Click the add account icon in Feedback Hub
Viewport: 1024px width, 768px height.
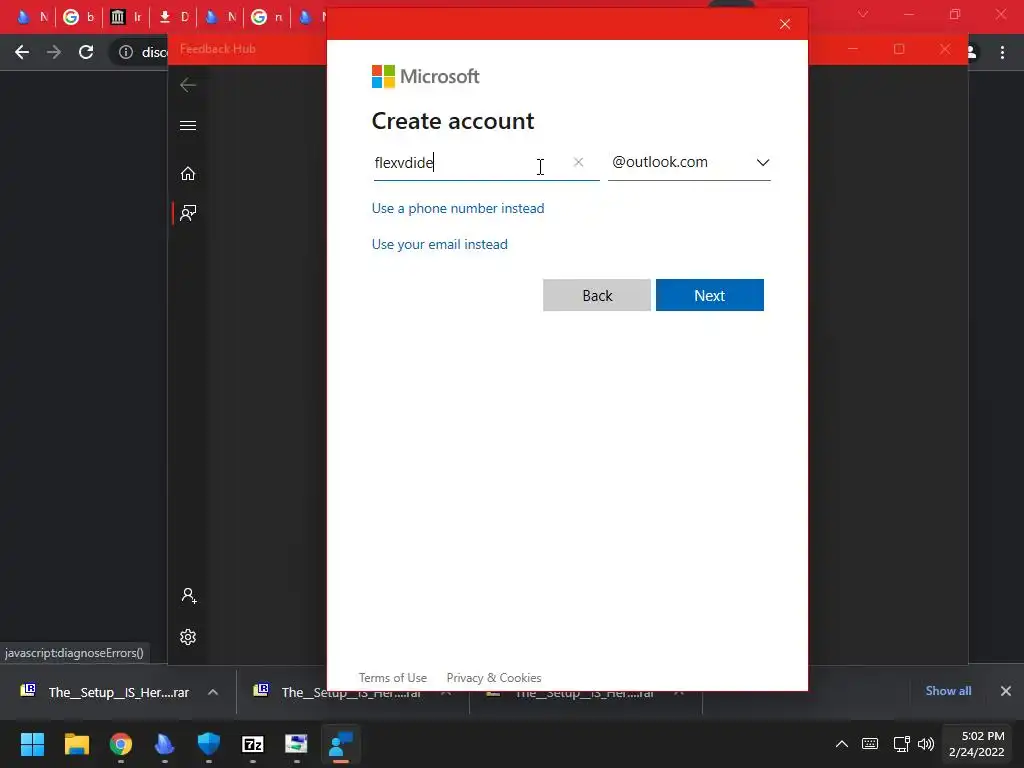pyautogui.click(x=189, y=596)
